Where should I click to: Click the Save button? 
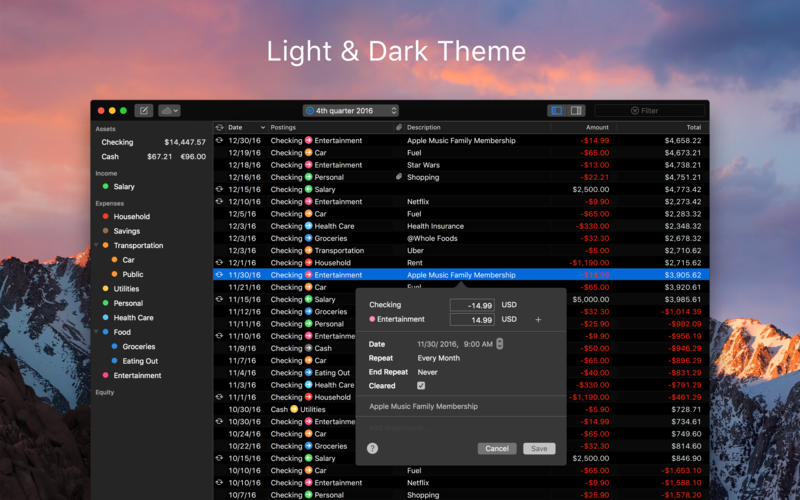(539, 448)
